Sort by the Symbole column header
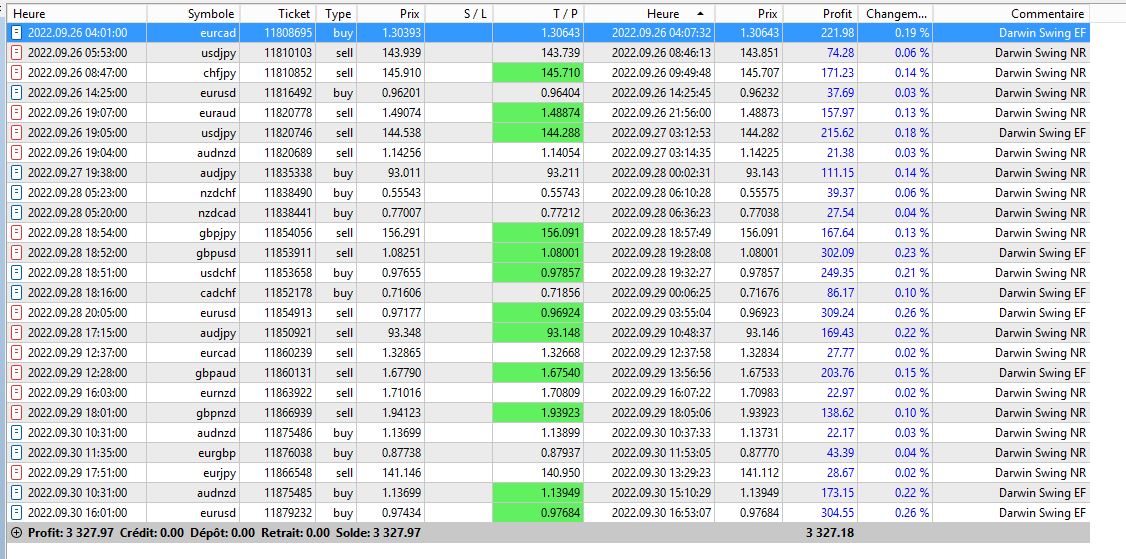This screenshot has height=559, width=1126. [x=194, y=14]
